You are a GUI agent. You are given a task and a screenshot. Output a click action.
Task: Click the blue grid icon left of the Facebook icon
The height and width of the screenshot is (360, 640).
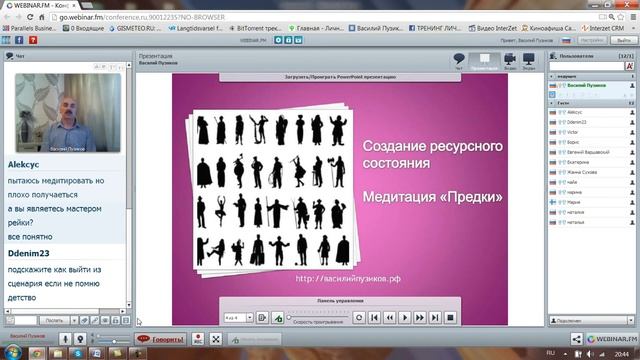click(6, 40)
